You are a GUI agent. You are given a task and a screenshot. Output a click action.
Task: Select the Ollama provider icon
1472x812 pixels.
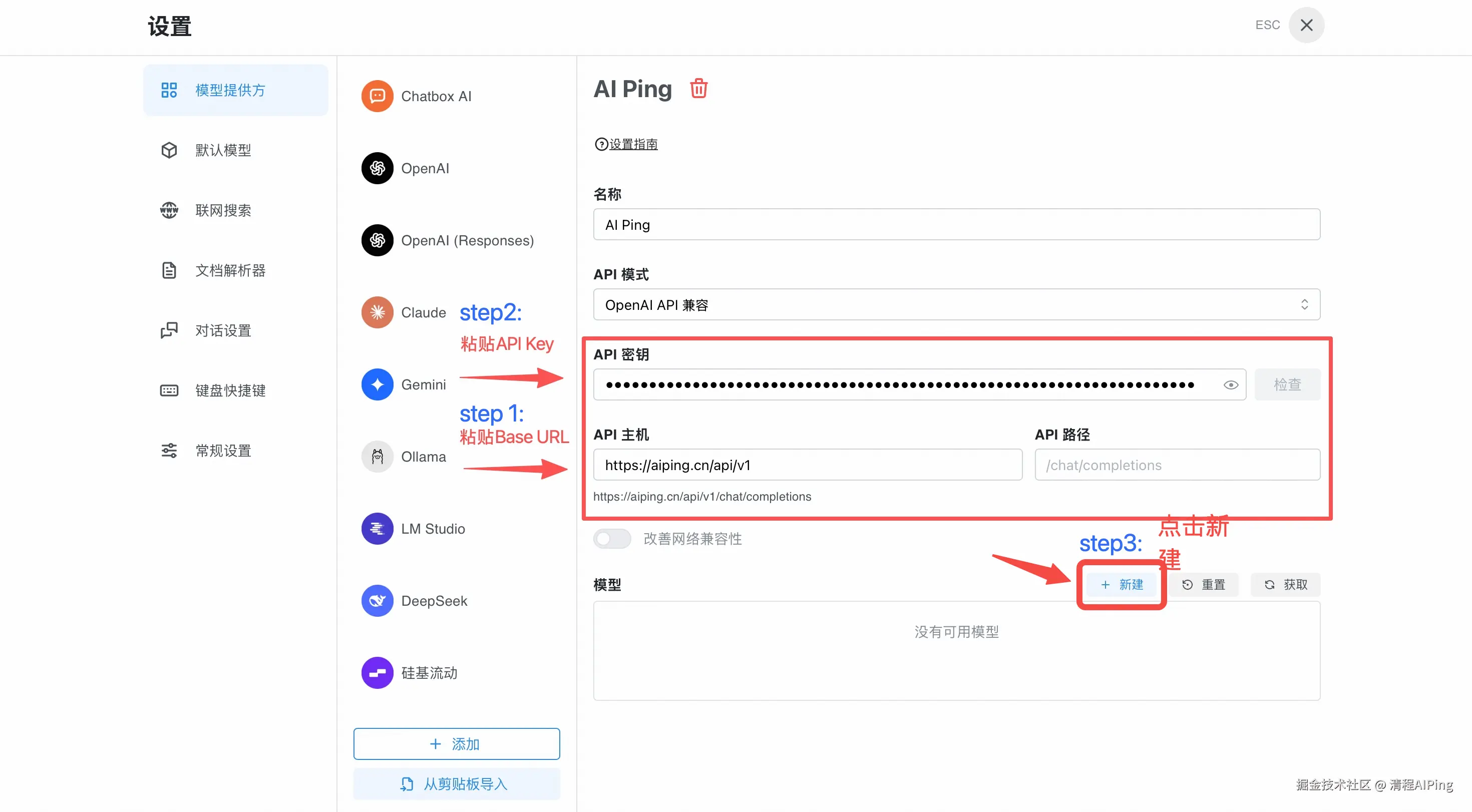coord(377,457)
